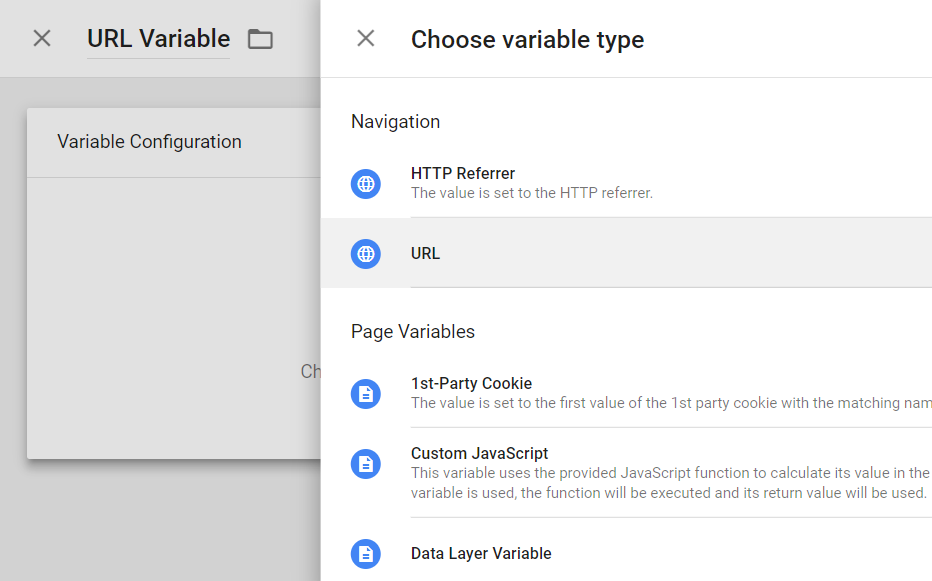
Task: Close the Choose variable type panel
Action: [x=366, y=39]
